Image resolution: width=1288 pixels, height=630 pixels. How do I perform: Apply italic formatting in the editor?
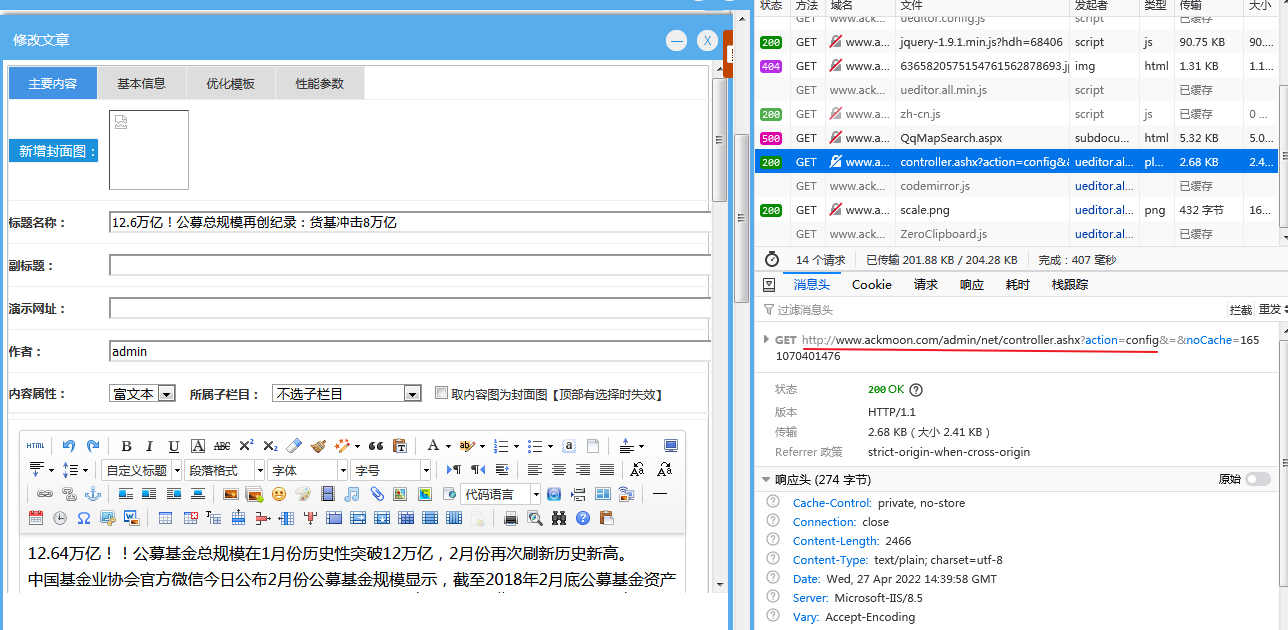tap(150, 446)
